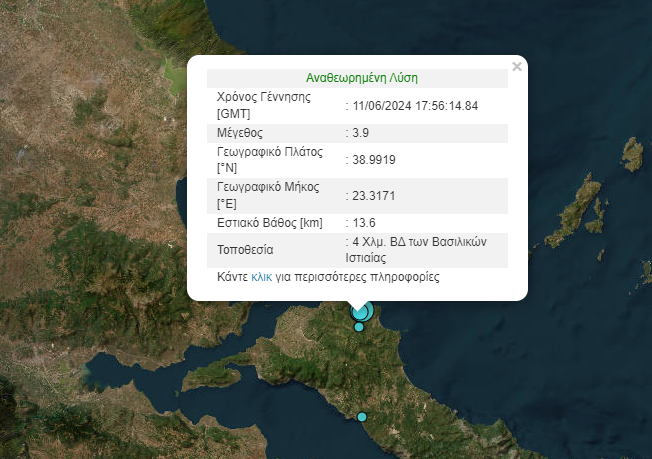Close the earthquake info popup

click(x=517, y=67)
